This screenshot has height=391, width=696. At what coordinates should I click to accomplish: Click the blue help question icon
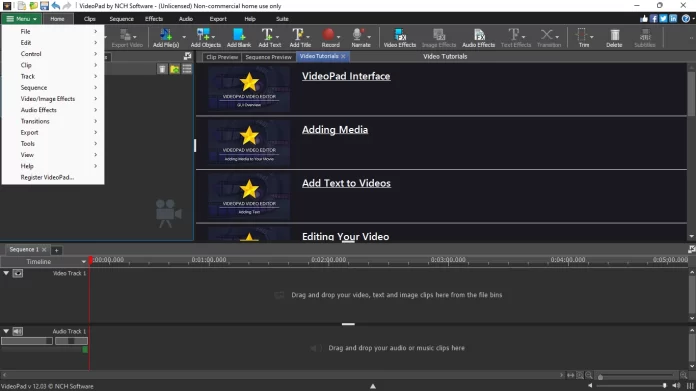pyautogui.click(x=685, y=19)
